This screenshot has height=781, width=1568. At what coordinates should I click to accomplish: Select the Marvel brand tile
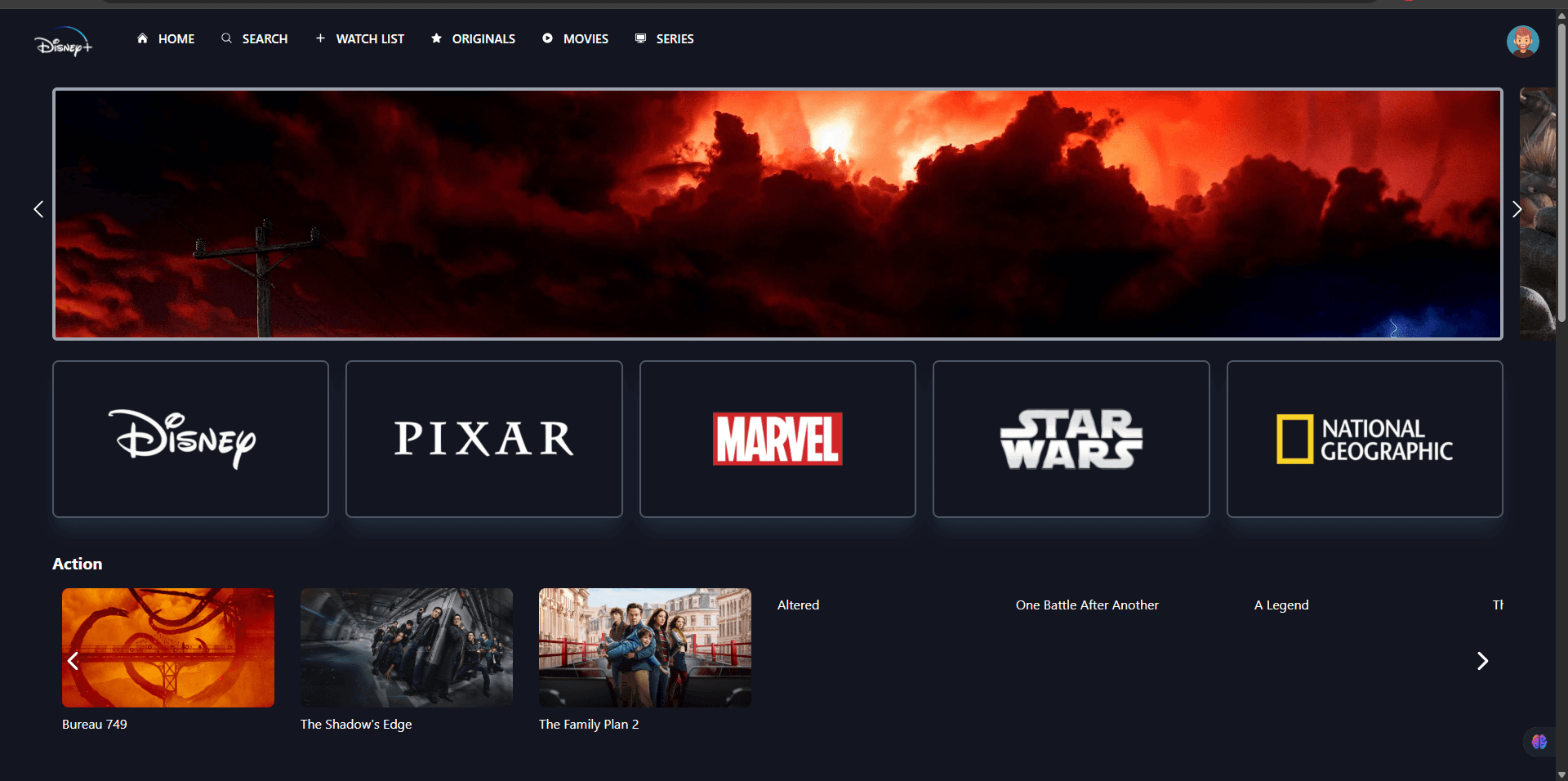point(777,439)
